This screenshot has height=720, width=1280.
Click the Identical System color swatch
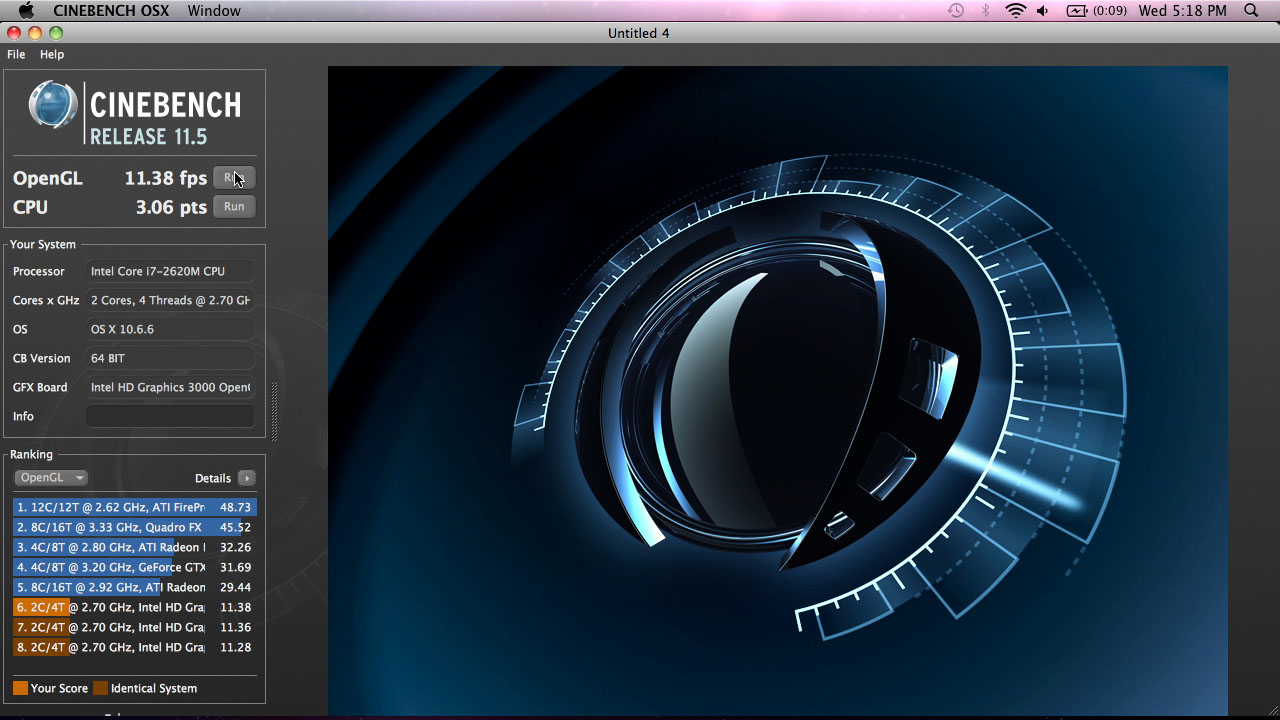pos(99,688)
